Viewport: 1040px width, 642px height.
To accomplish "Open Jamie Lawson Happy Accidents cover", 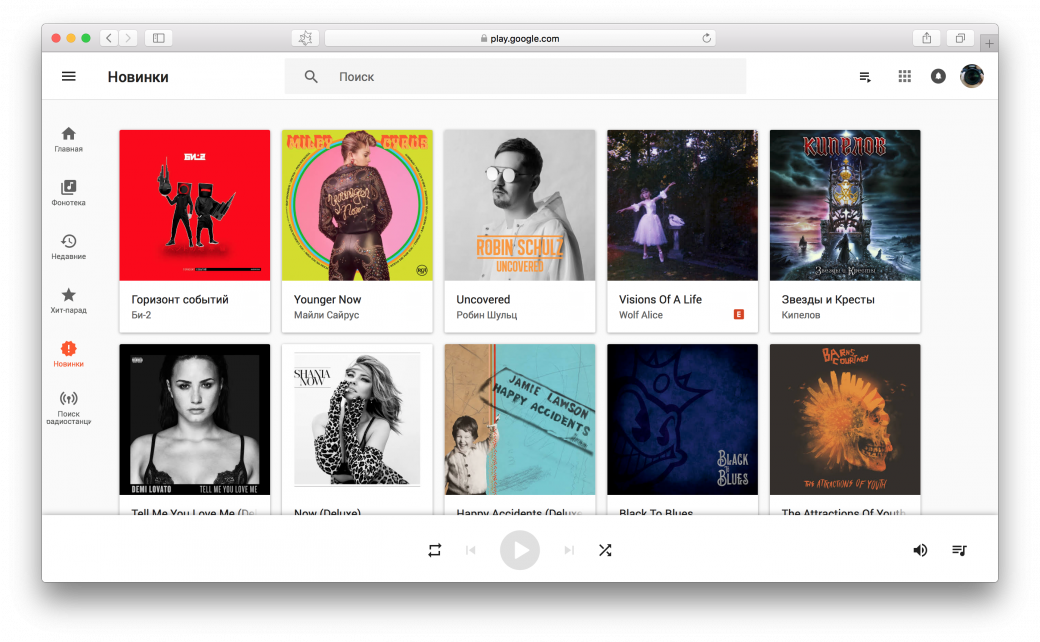I will (519, 419).
